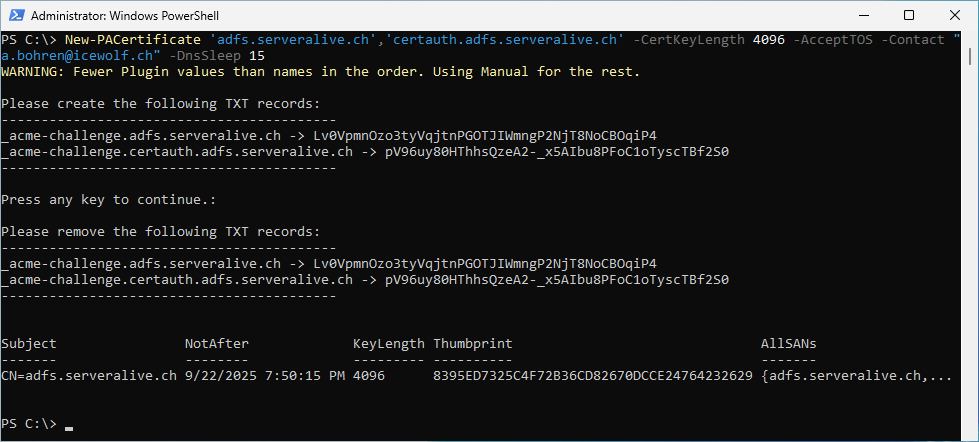The width and height of the screenshot is (979, 442).
Task: Maximize the PowerShell window
Action: [909, 15]
